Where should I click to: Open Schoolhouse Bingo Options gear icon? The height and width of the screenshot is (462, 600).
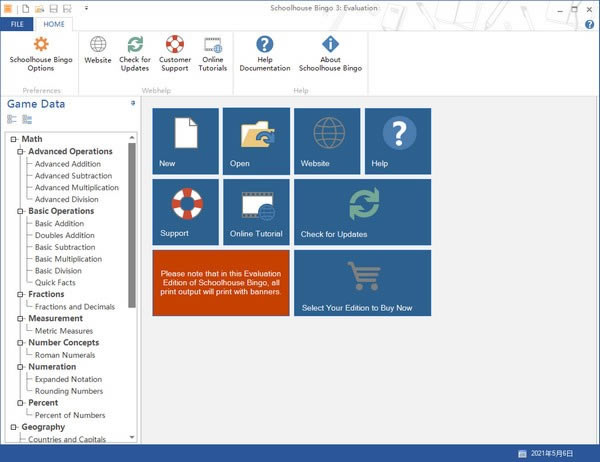tap(41, 45)
